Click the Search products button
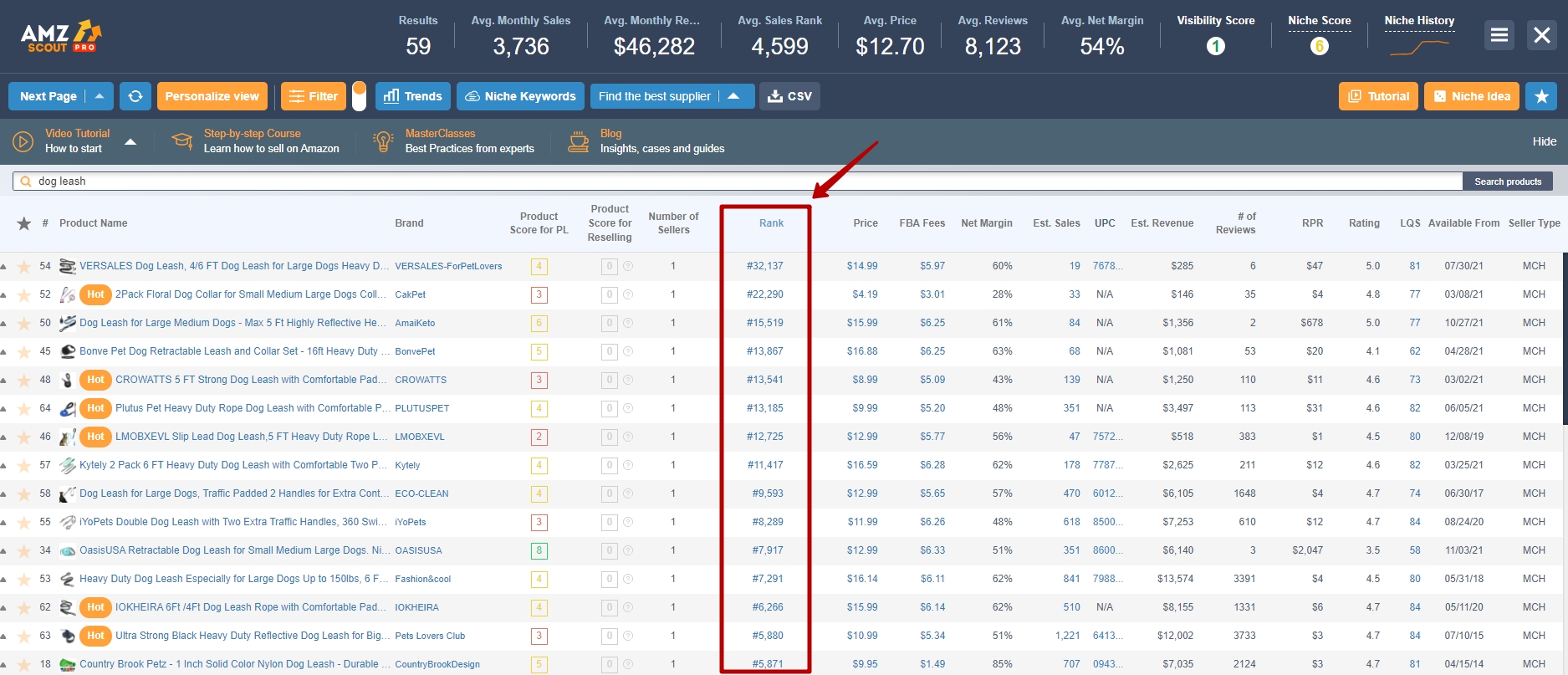Screen dimensions: 1568x675 (1508, 182)
